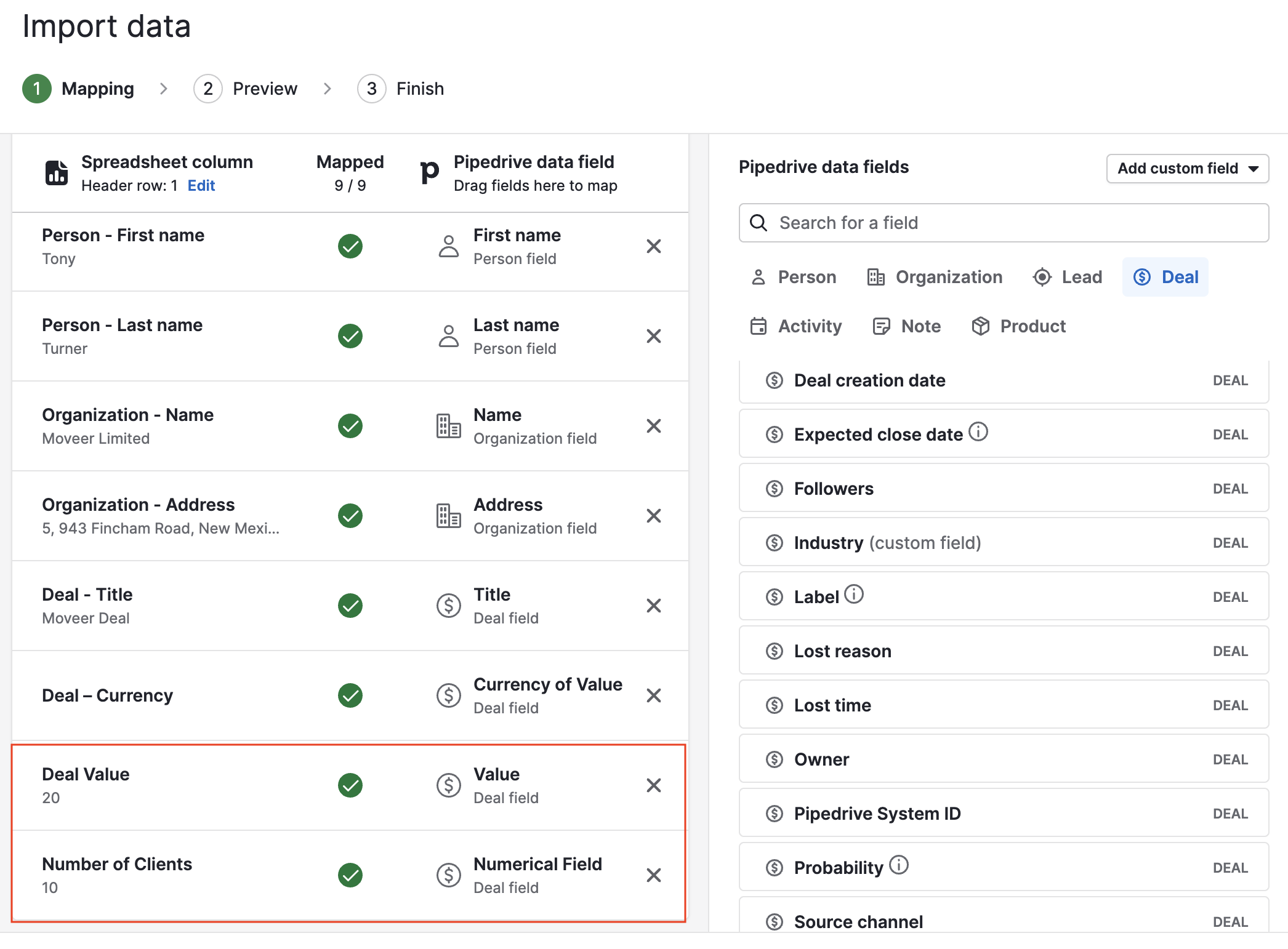This screenshot has height=949, width=1288.
Task: Select the Lost reason deal field
Action: click(x=1004, y=651)
